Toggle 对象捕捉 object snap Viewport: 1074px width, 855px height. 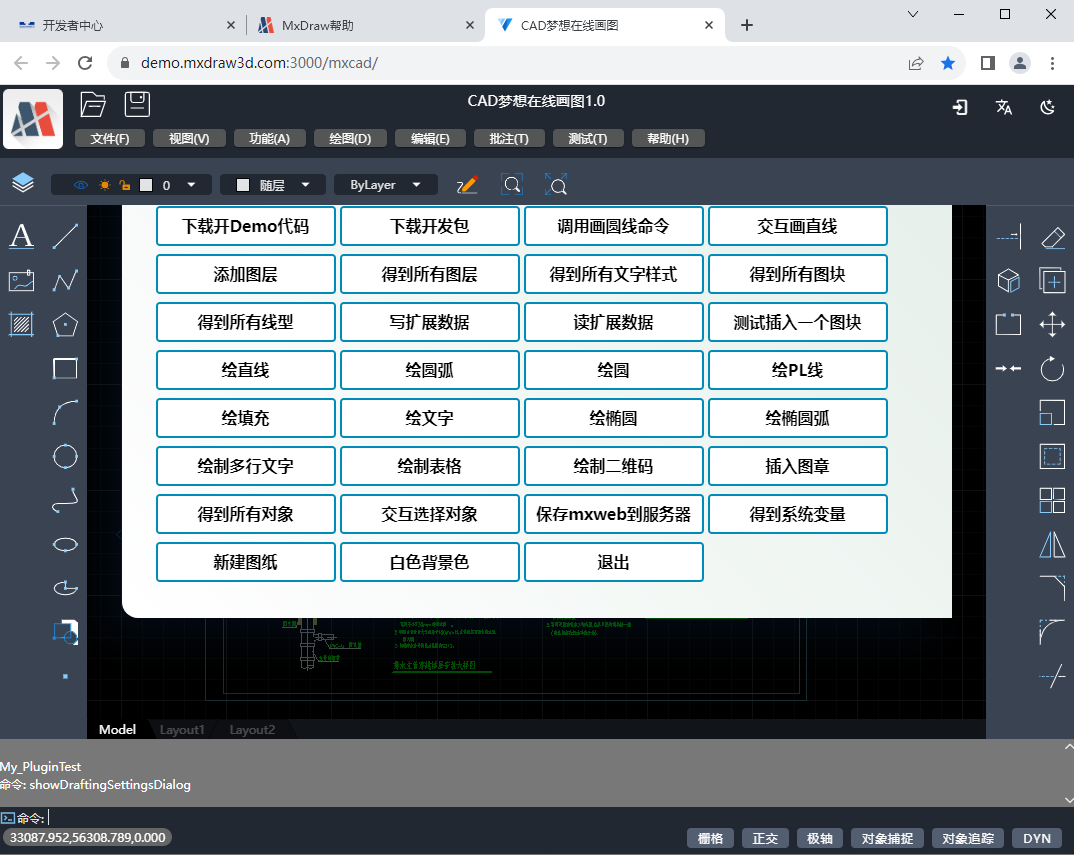point(887,839)
